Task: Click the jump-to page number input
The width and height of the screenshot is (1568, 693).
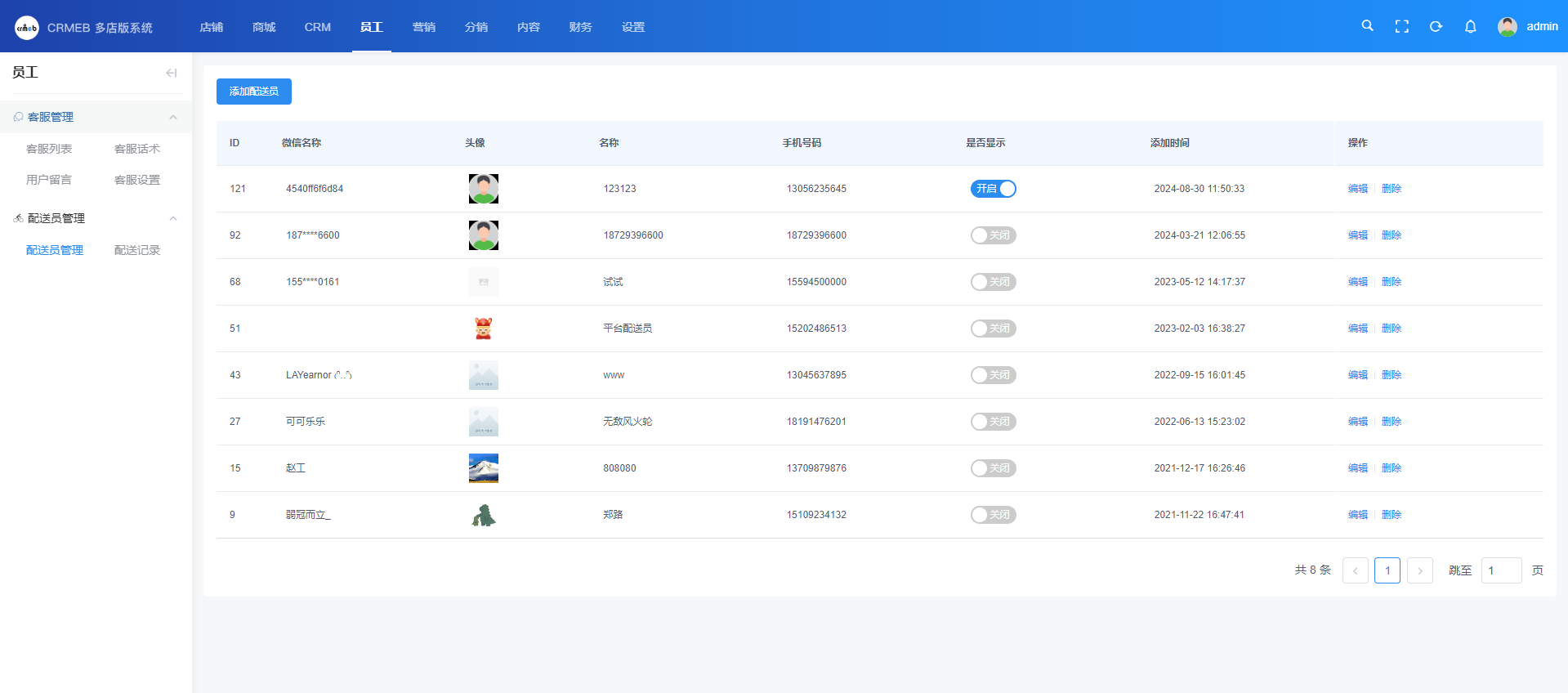Action: [x=1500, y=570]
